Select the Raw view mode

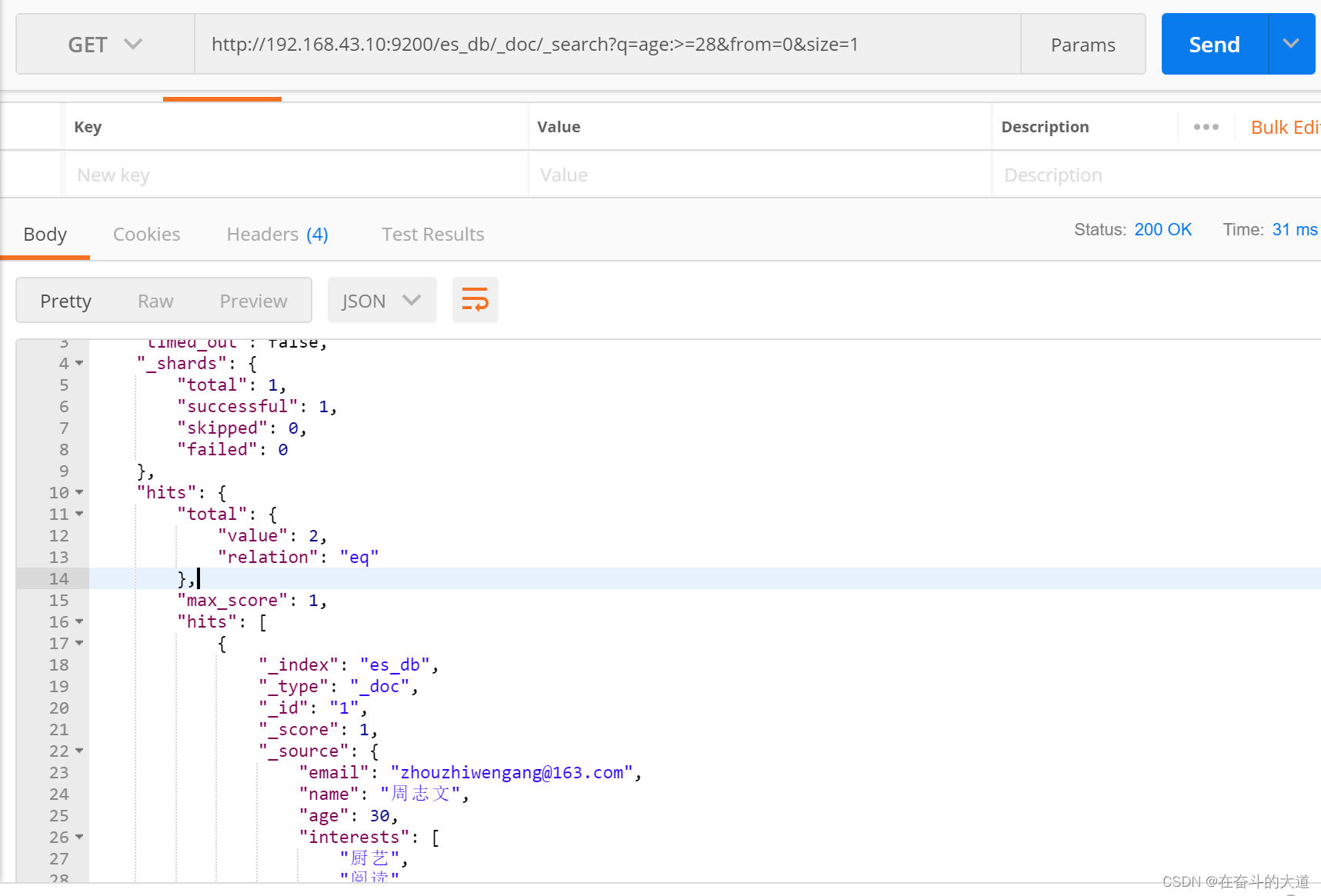coord(155,301)
